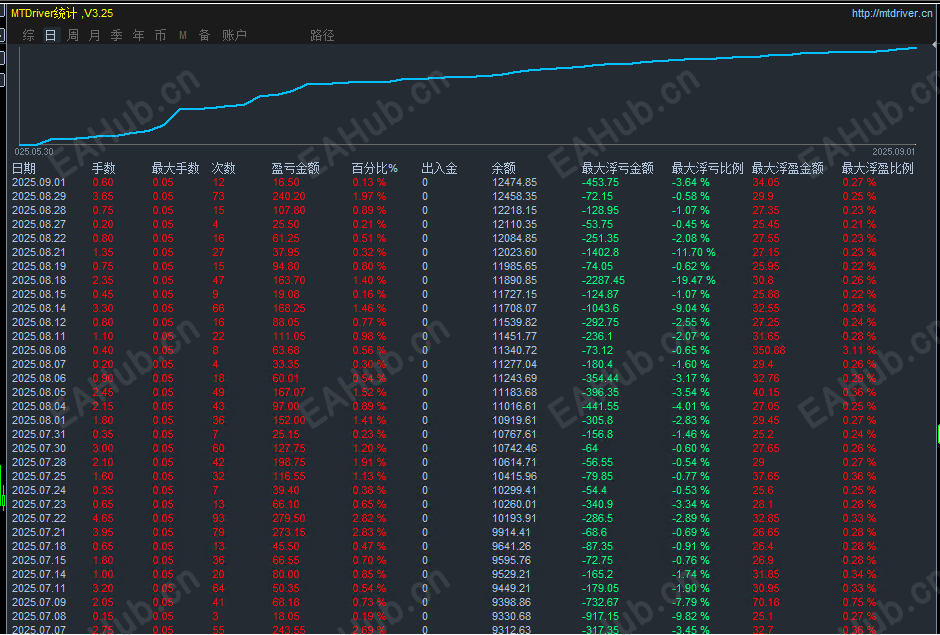Click the chart end date 2025.09.01
Image resolution: width=940 pixels, height=635 pixels.
coord(894,152)
